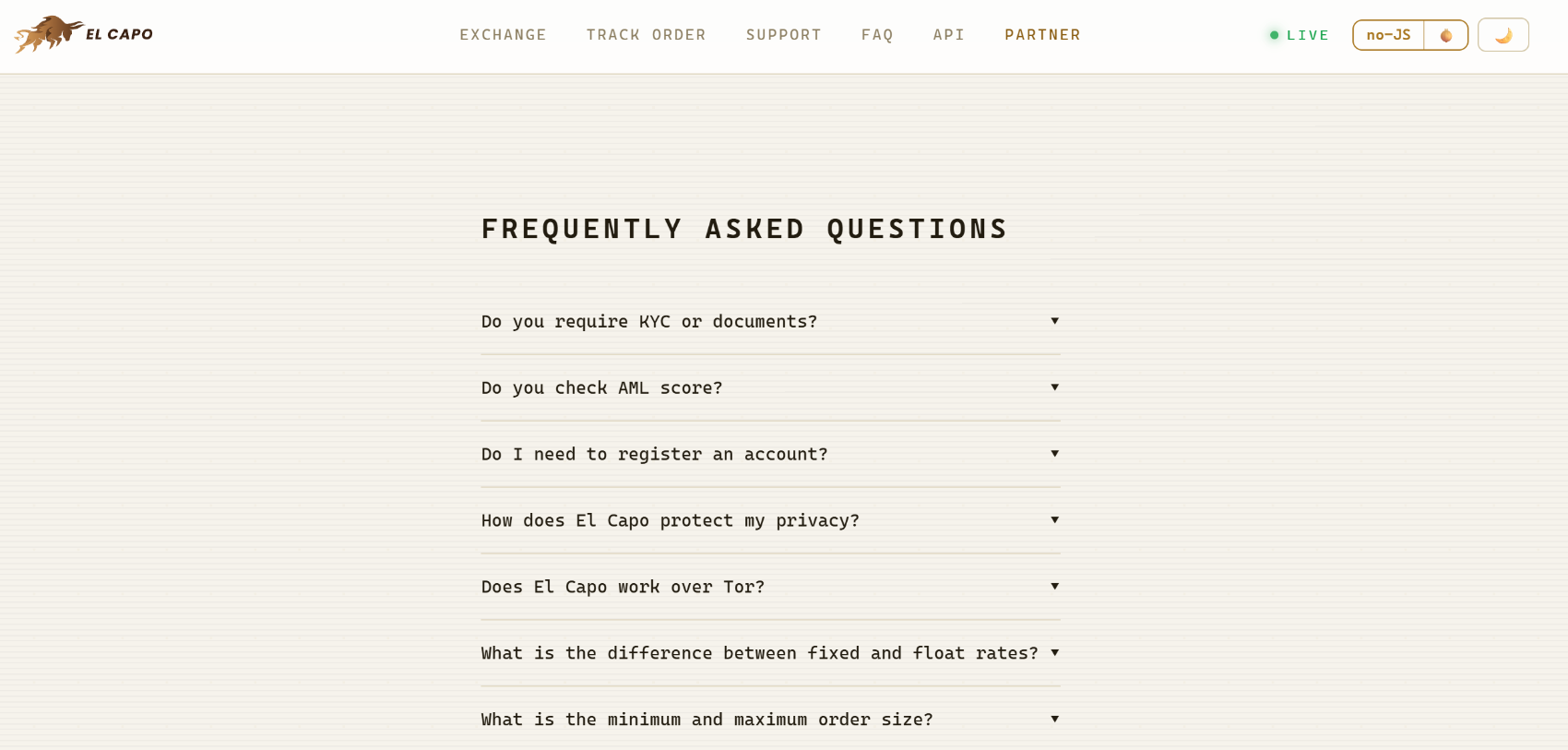Click the green LIVE status indicator

[1299, 35]
